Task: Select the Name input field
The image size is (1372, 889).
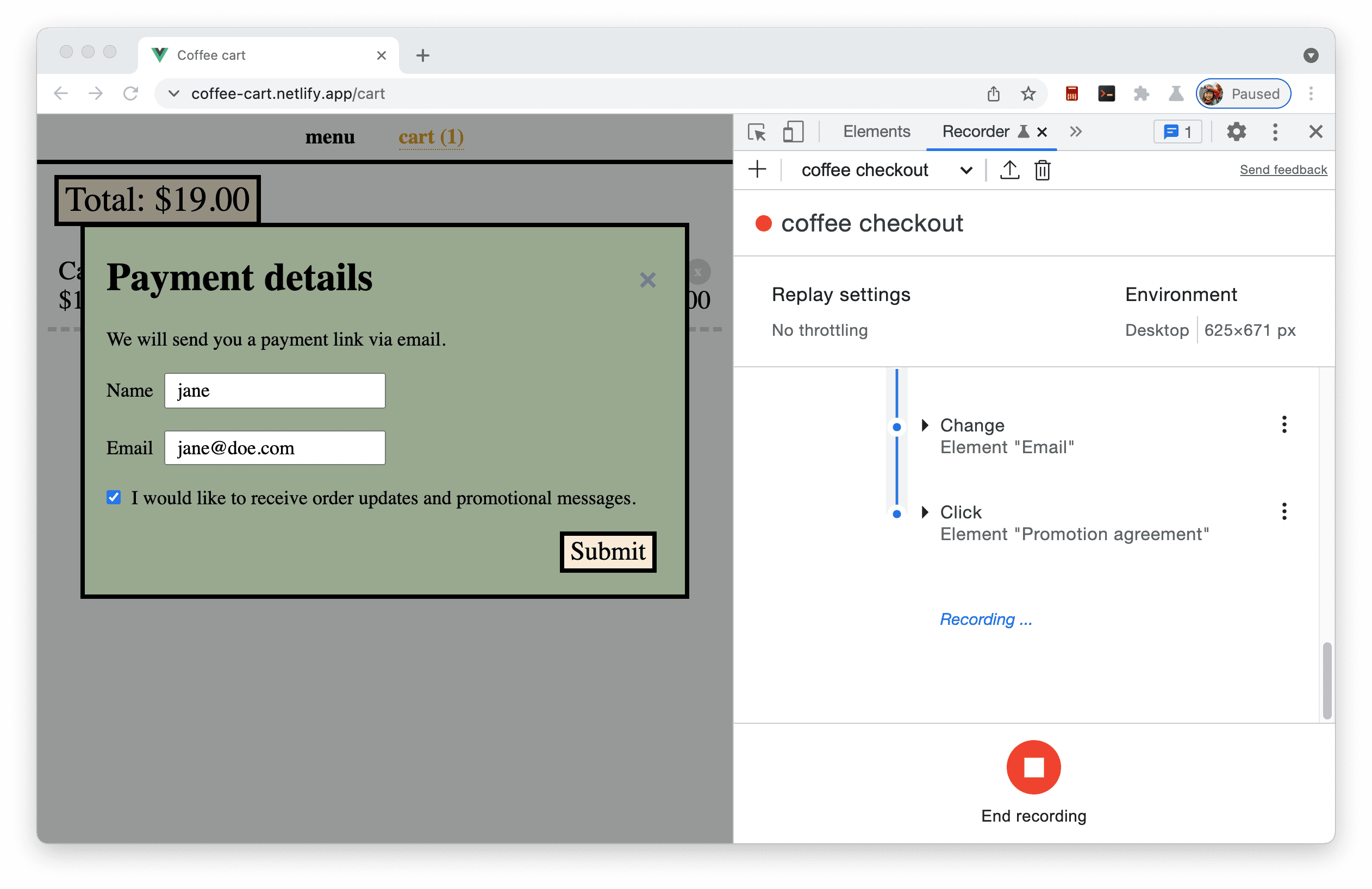Action: pos(275,391)
